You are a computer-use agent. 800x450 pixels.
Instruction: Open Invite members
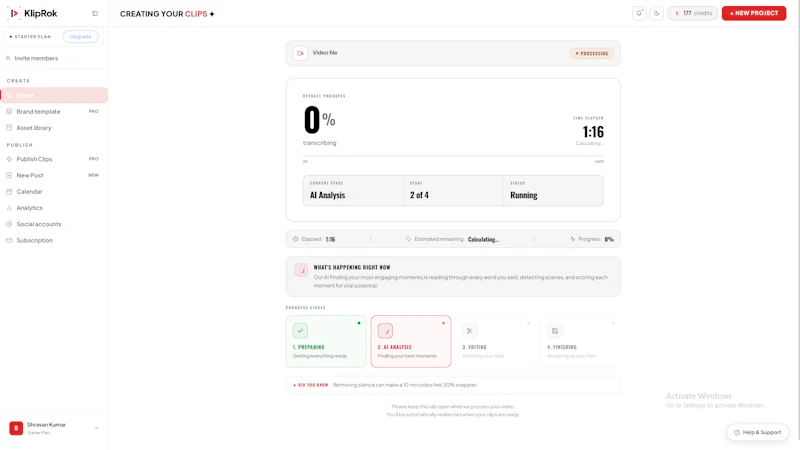(36, 58)
